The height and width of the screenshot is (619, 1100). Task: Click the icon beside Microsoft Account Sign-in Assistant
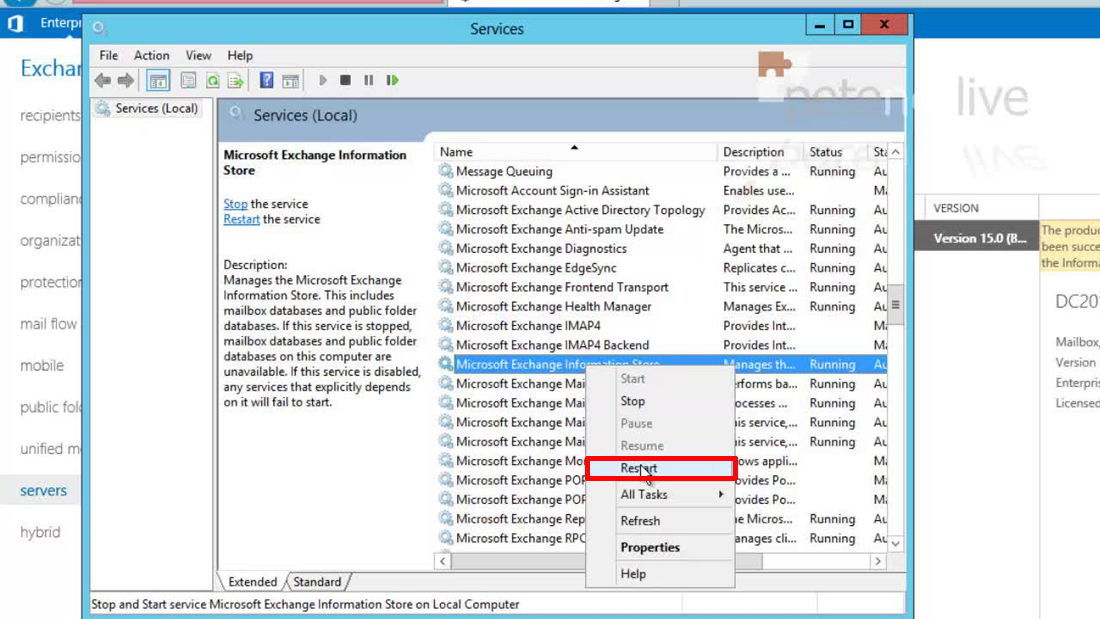tap(445, 190)
